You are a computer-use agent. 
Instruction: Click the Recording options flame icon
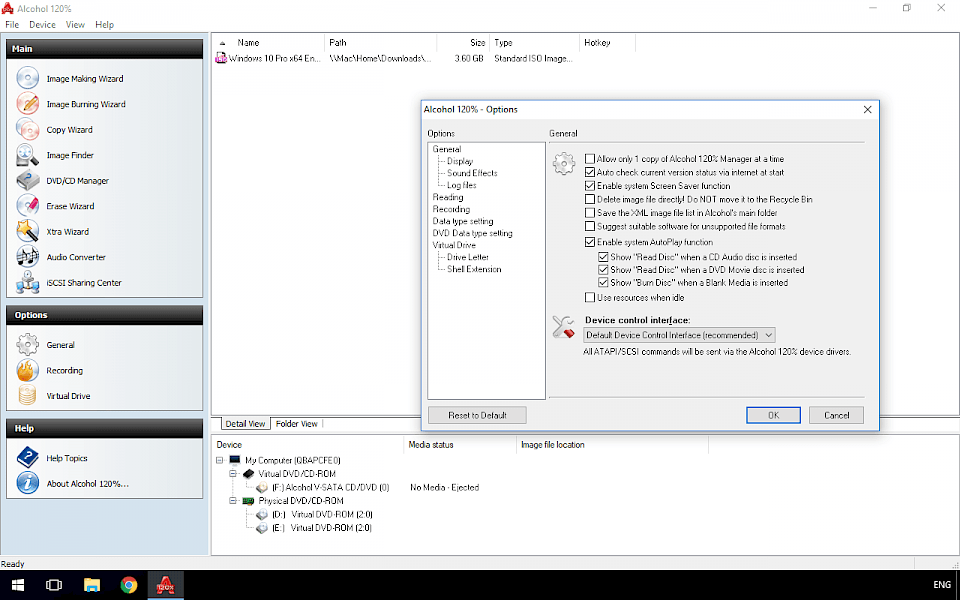[x=28, y=370]
